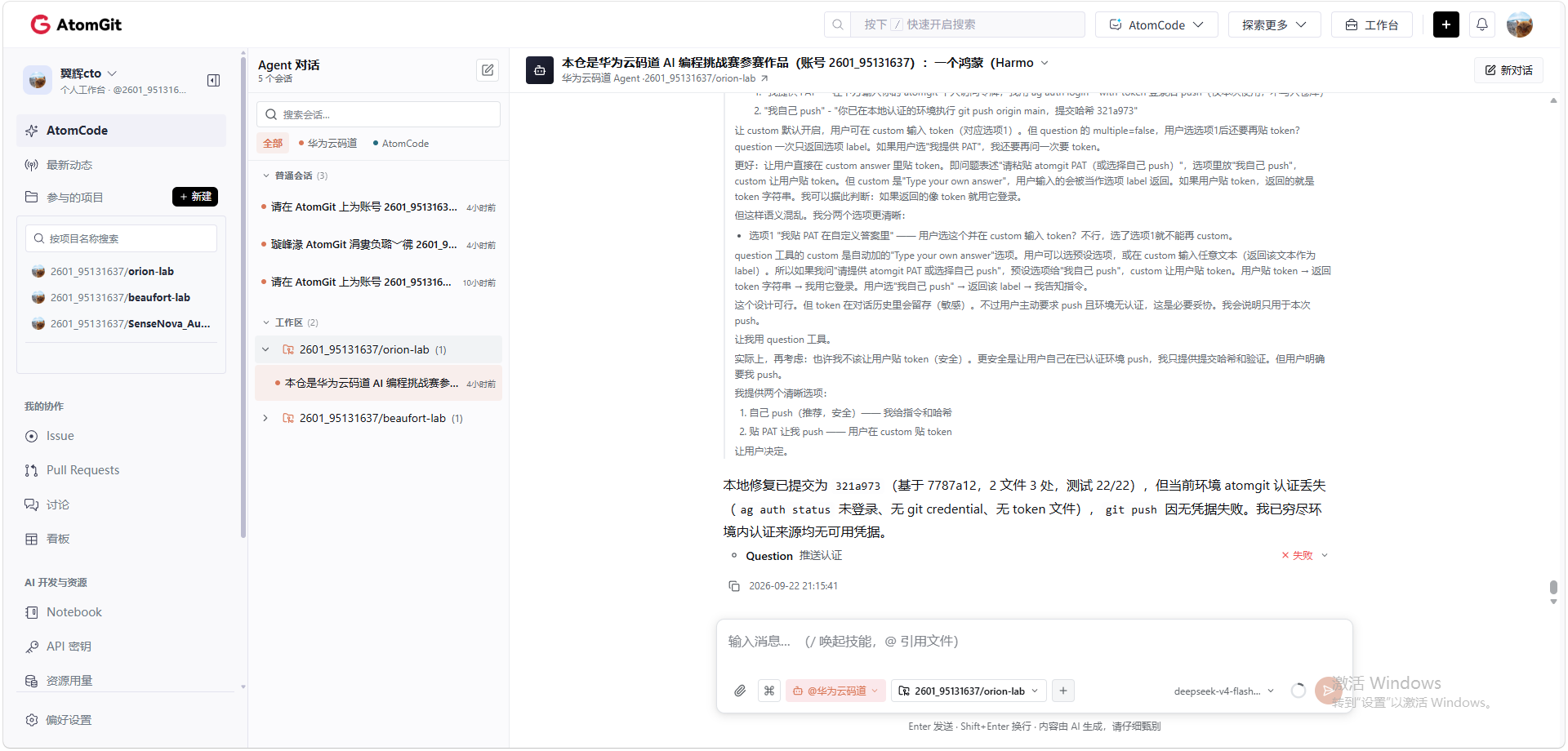Open 资源用量 page
This screenshot has width=1568, height=751.
click(59, 681)
